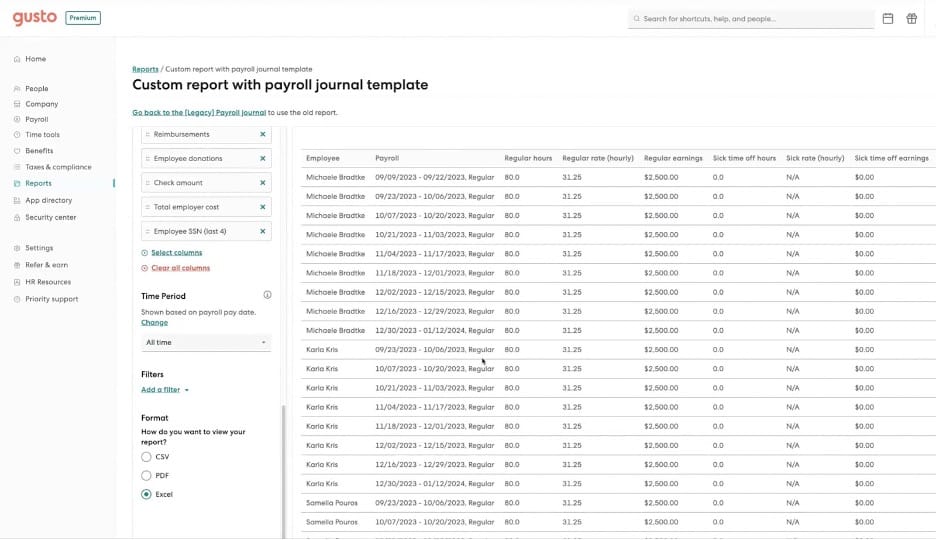The image size is (936, 540).
Task: Go to Taxes & compliance section
Action: pyautogui.click(x=57, y=167)
